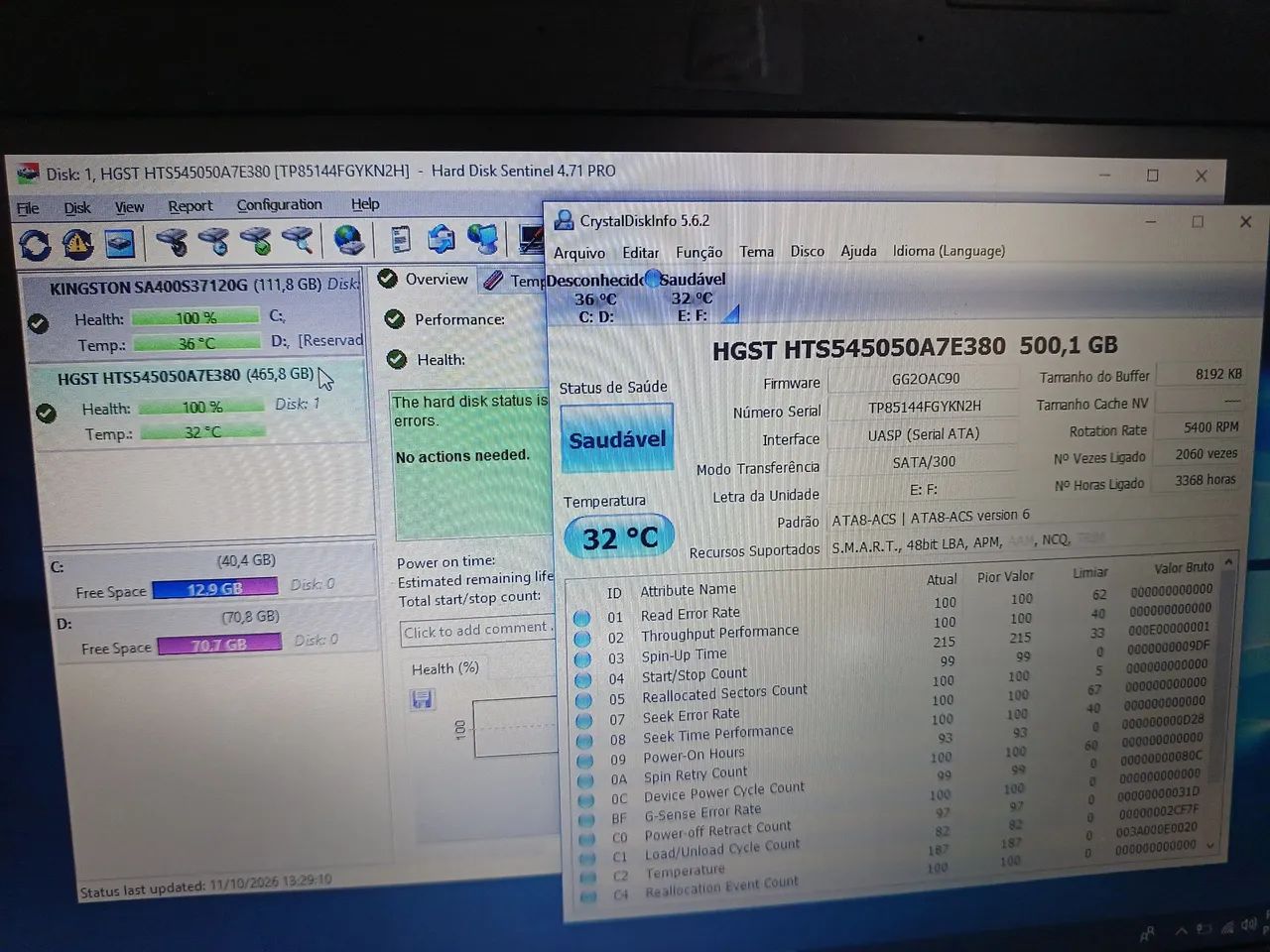The image size is (1270, 952).
Task: Click the blue status circle for Read Error Rate
Action: click(x=582, y=618)
